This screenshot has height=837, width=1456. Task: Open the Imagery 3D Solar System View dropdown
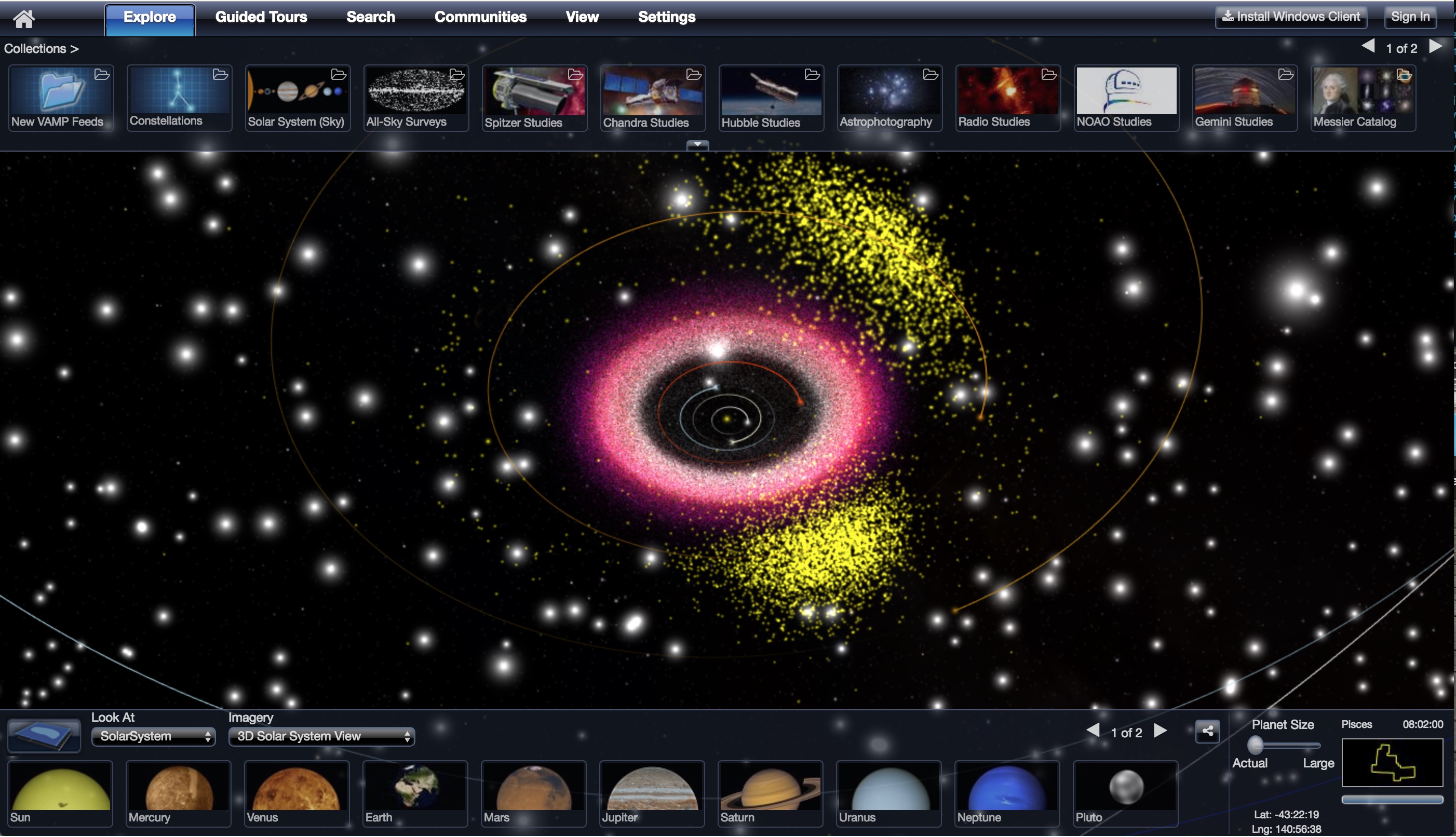click(x=322, y=736)
